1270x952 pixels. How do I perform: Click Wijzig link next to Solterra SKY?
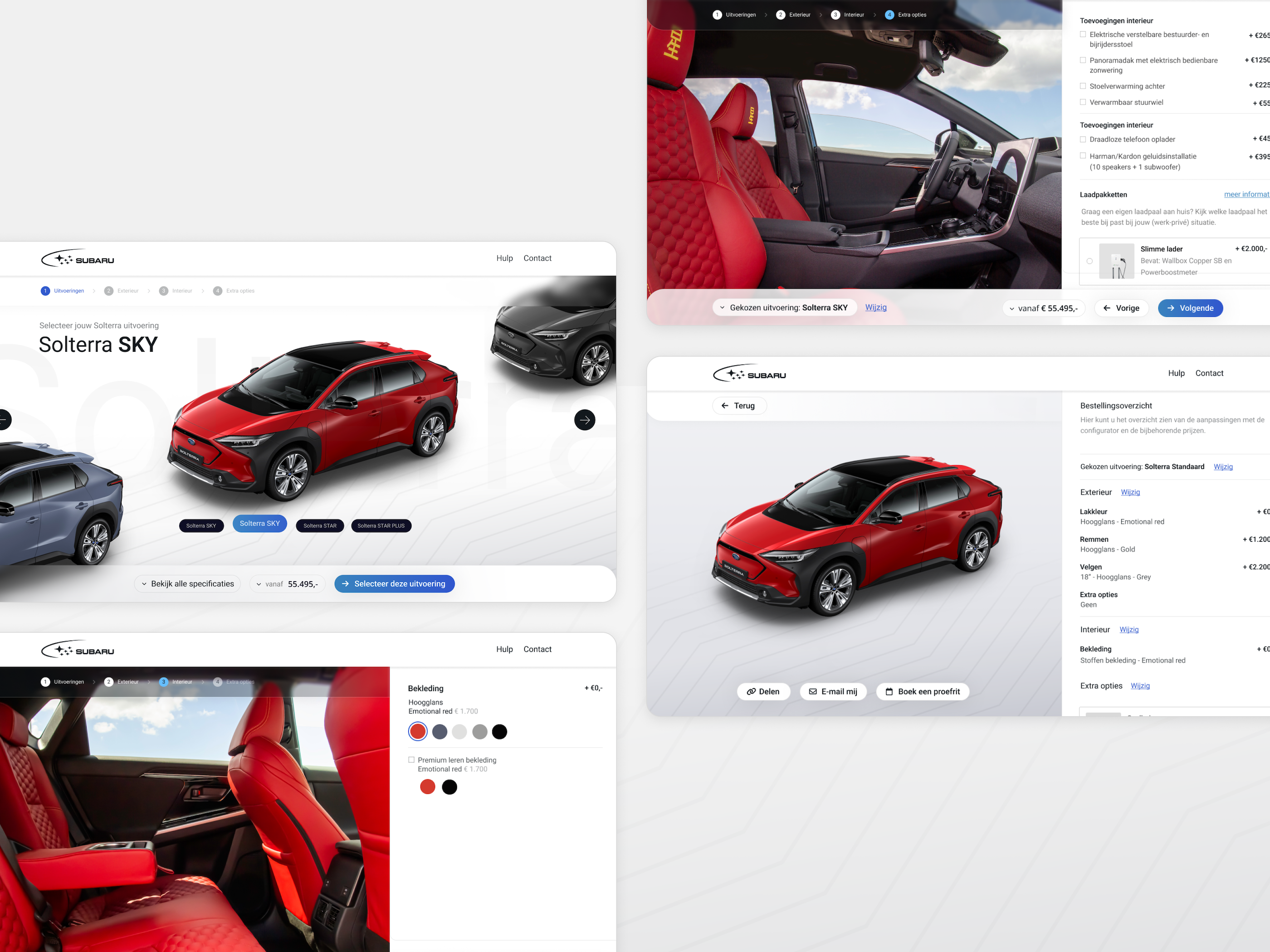[x=875, y=307]
